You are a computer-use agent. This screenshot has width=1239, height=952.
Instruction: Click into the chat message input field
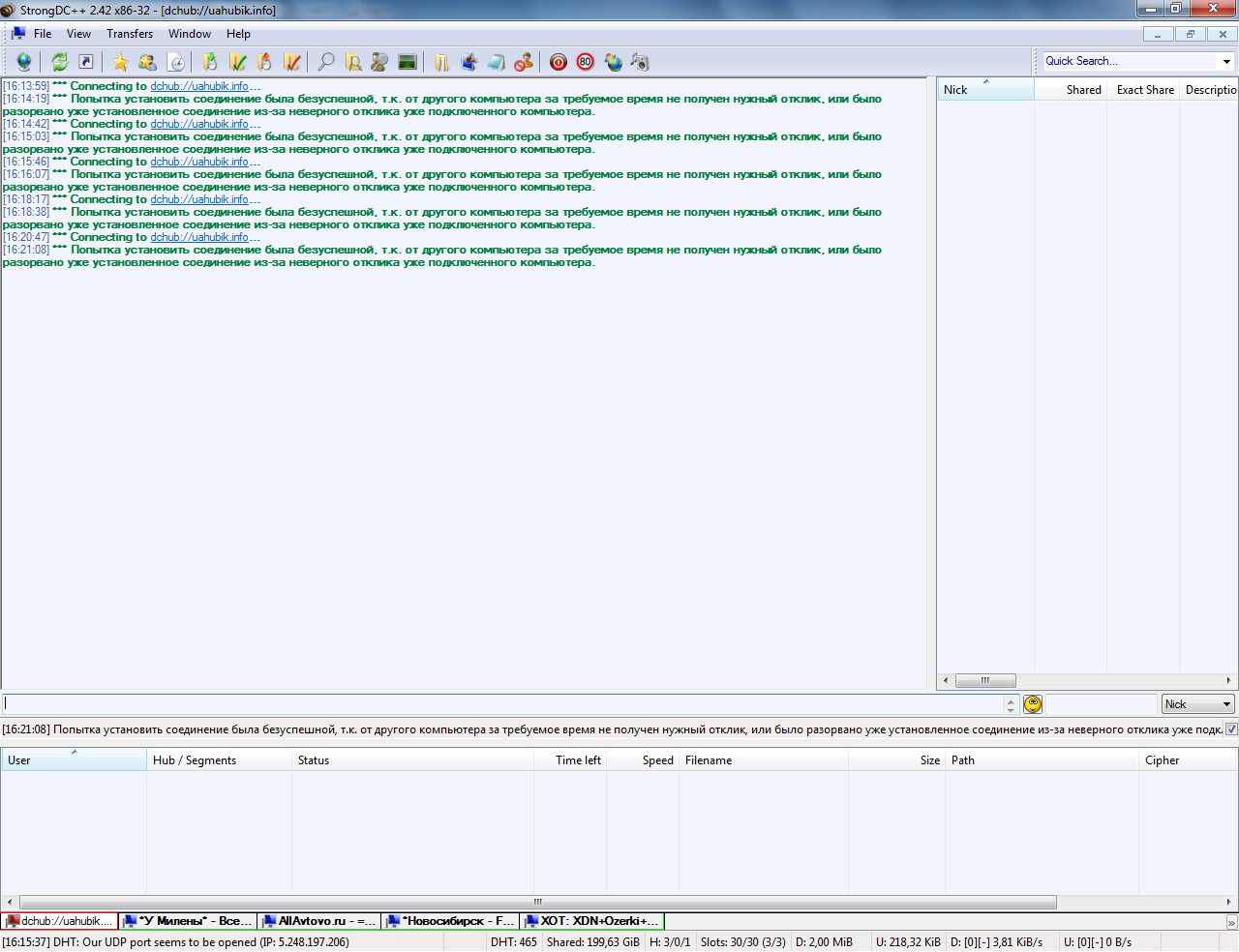[x=503, y=704]
